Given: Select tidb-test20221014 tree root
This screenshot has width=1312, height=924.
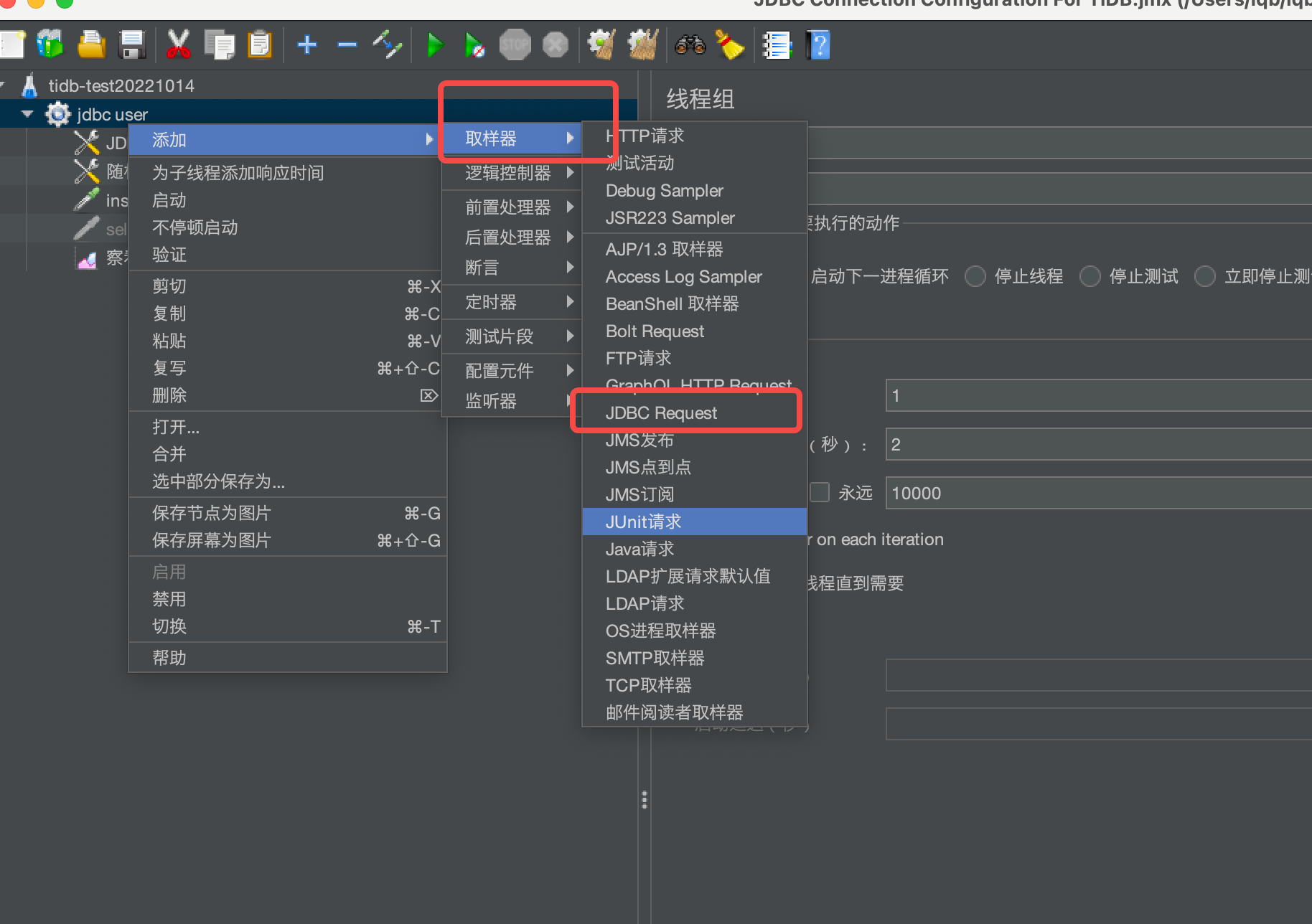Looking at the screenshot, I should tap(121, 85).
